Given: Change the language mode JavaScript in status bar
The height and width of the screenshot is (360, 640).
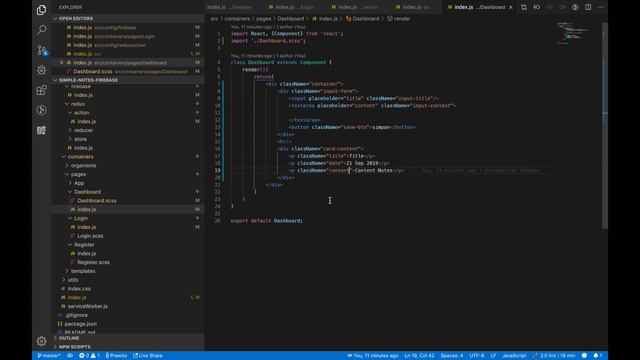Looking at the screenshot, I should coord(514,356).
